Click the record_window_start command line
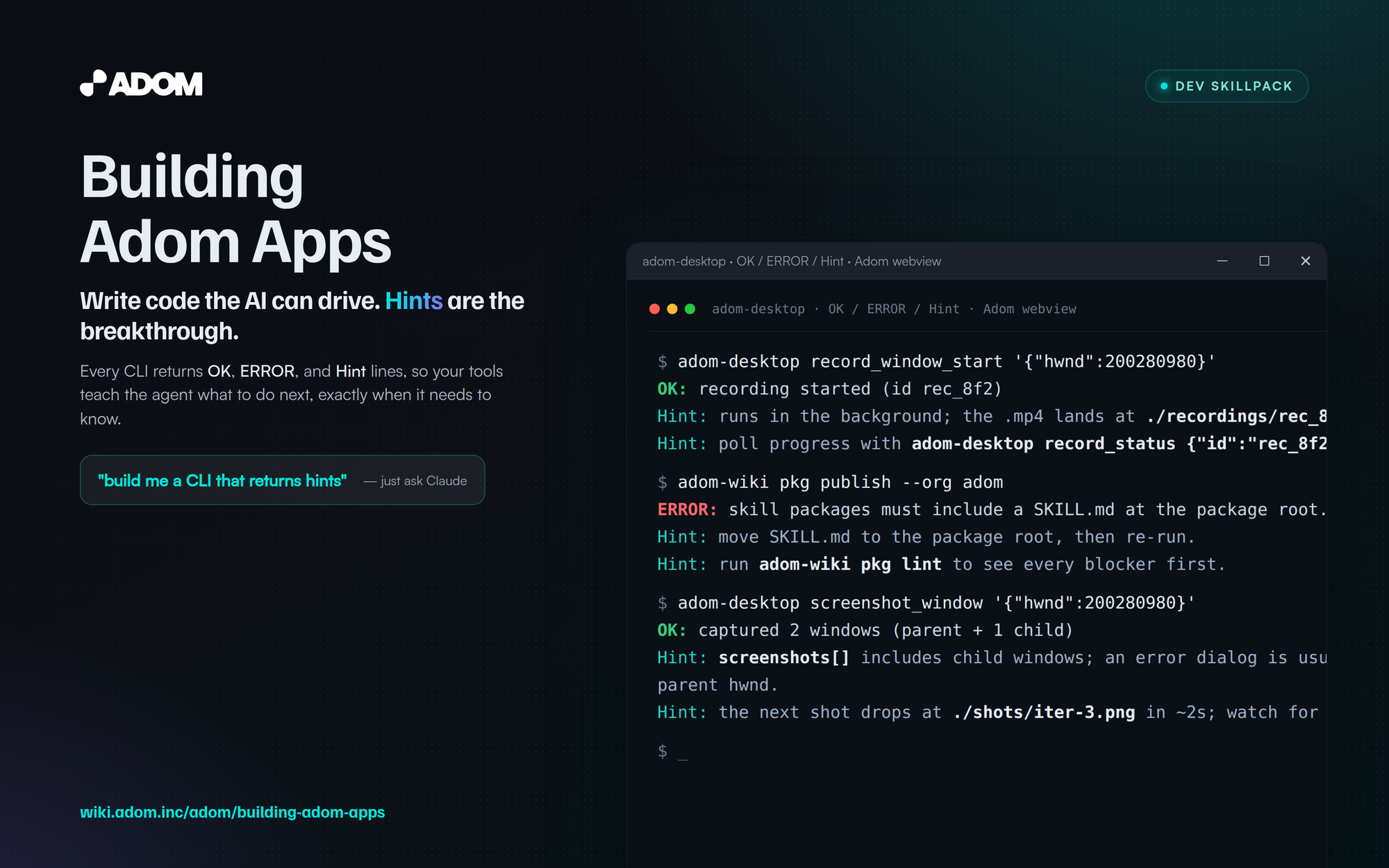This screenshot has width=1389, height=868. pyautogui.click(x=936, y=362)
